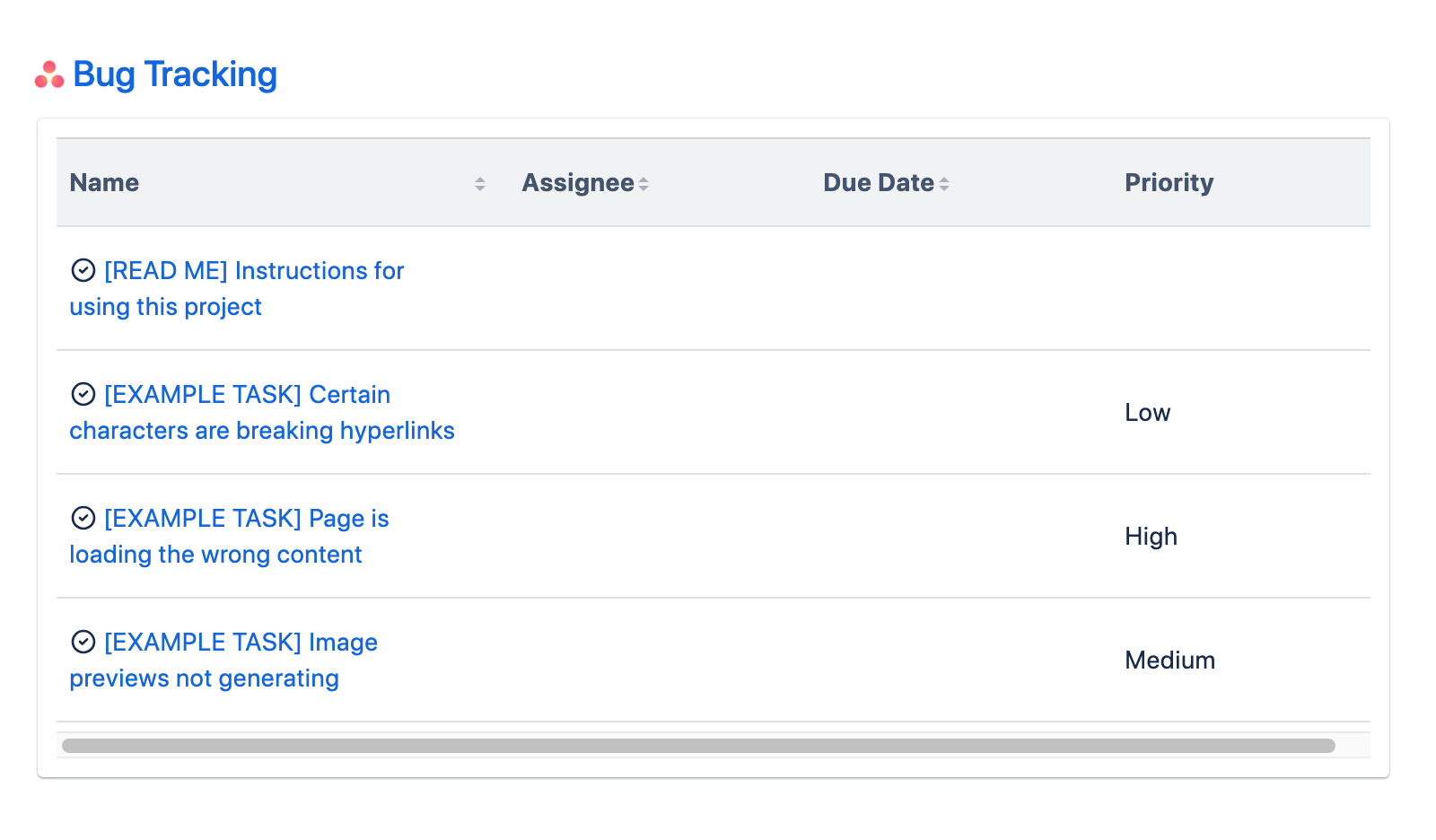The image size is (1436, 840).
Task: Select the Name column header label
Action: (x=104, y=183)
